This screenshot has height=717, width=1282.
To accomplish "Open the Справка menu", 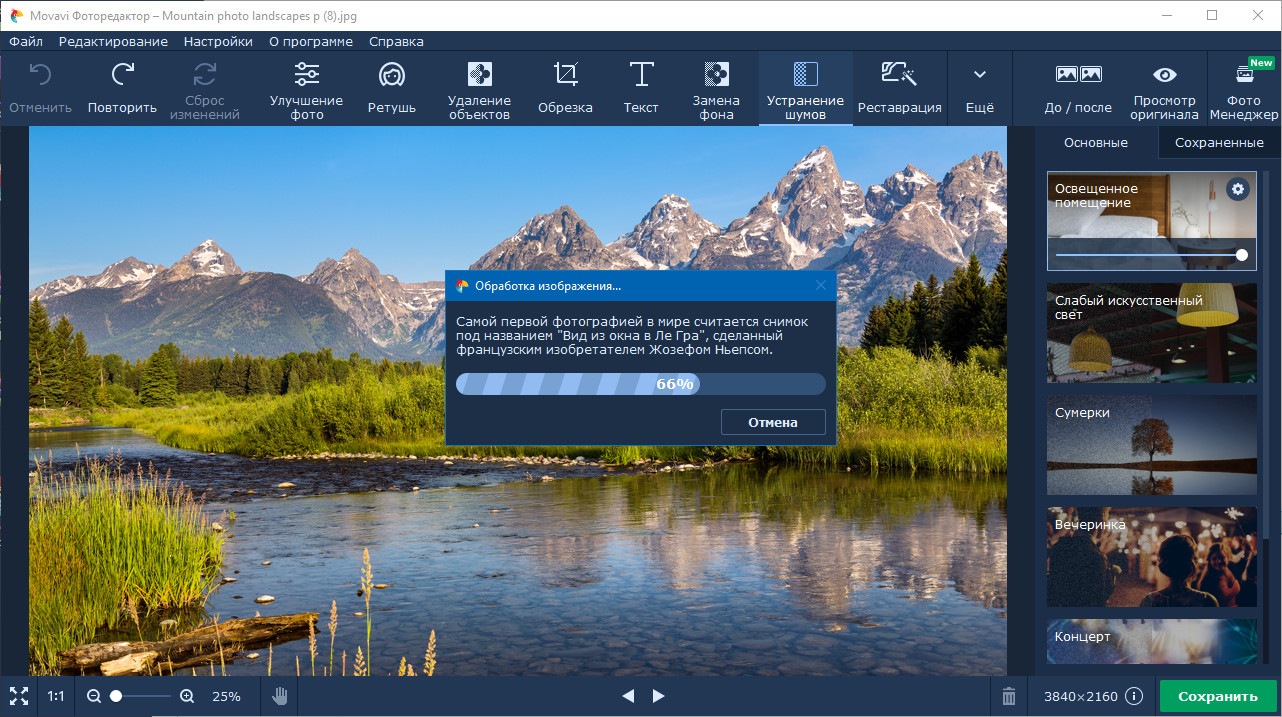I will [396, 41].
